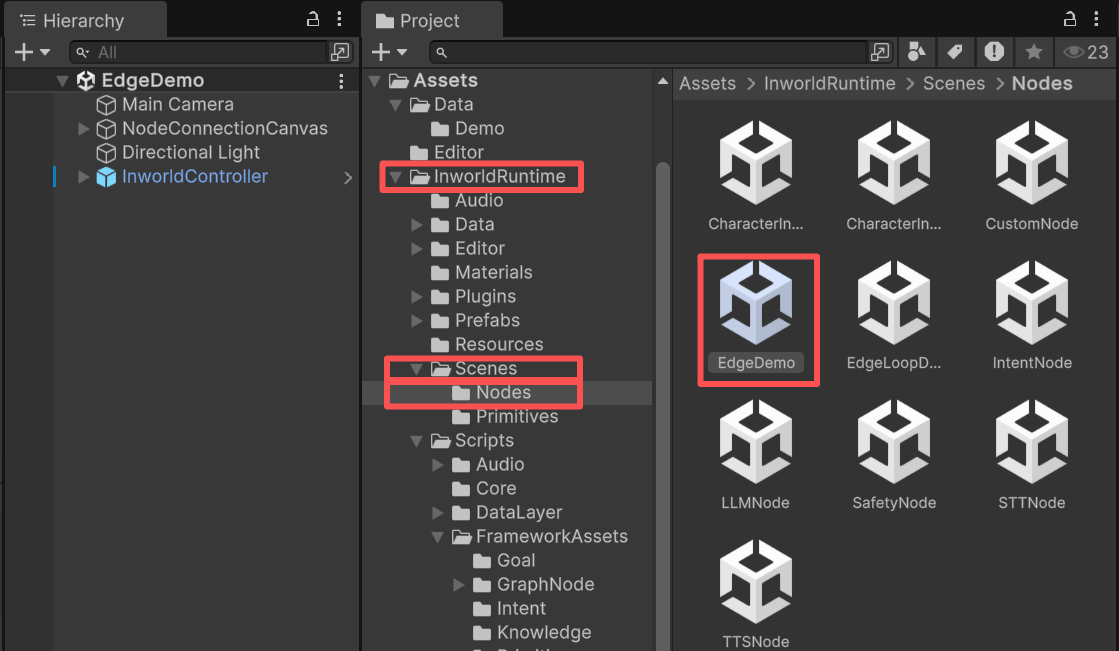This screenshot has width=1119, height=651.
Task: Focus the Hierarchy search field
Action: point(198,52)
